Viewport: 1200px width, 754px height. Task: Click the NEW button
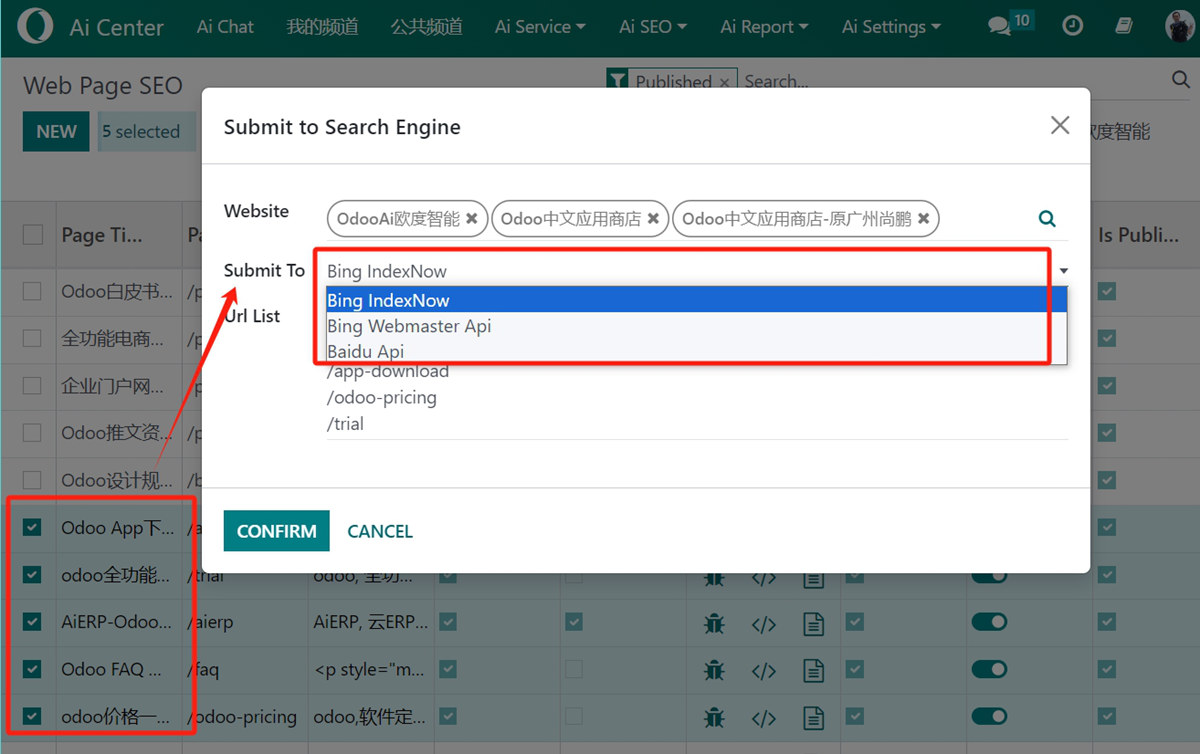click(56, 131)
